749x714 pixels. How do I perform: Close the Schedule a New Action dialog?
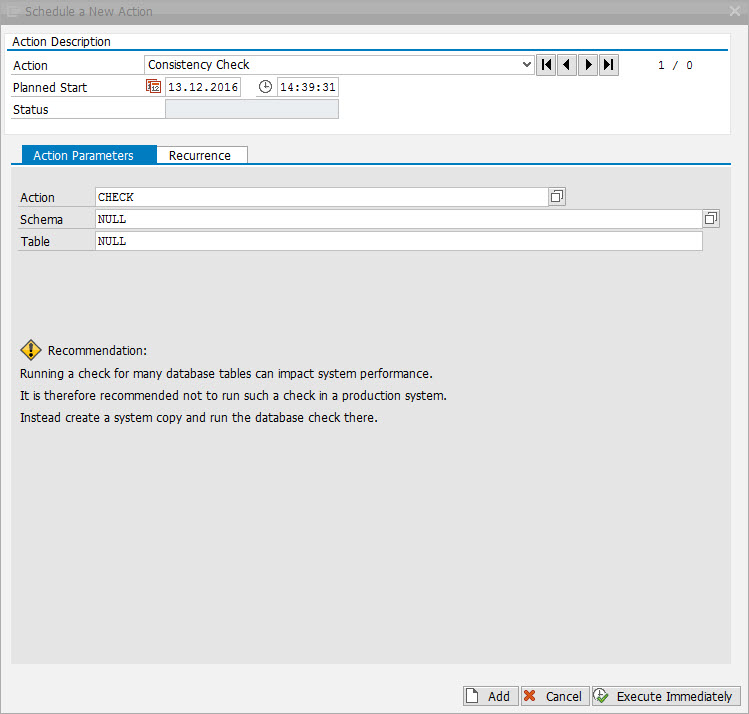[735, 11]
